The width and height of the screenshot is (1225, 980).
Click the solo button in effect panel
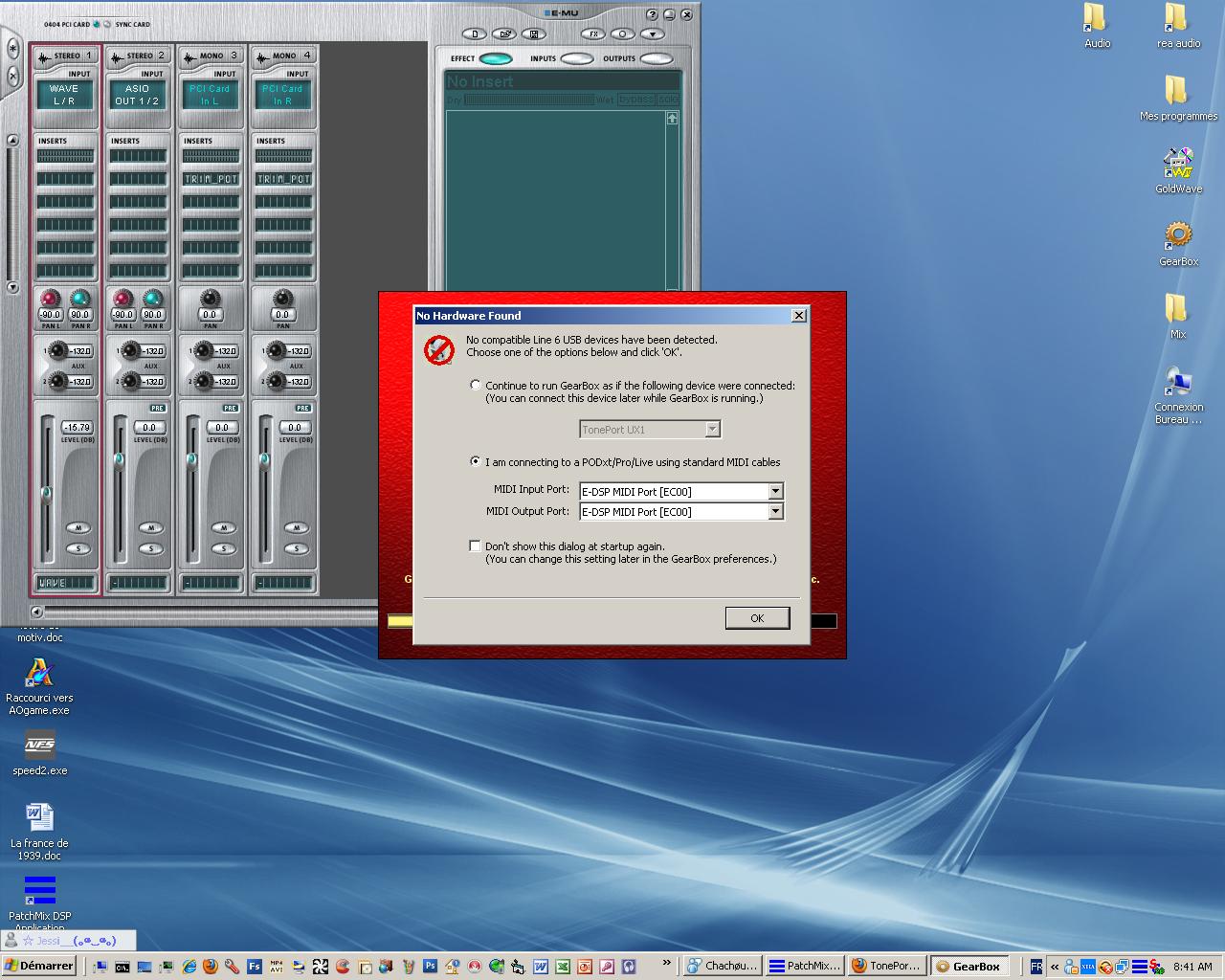668,100
